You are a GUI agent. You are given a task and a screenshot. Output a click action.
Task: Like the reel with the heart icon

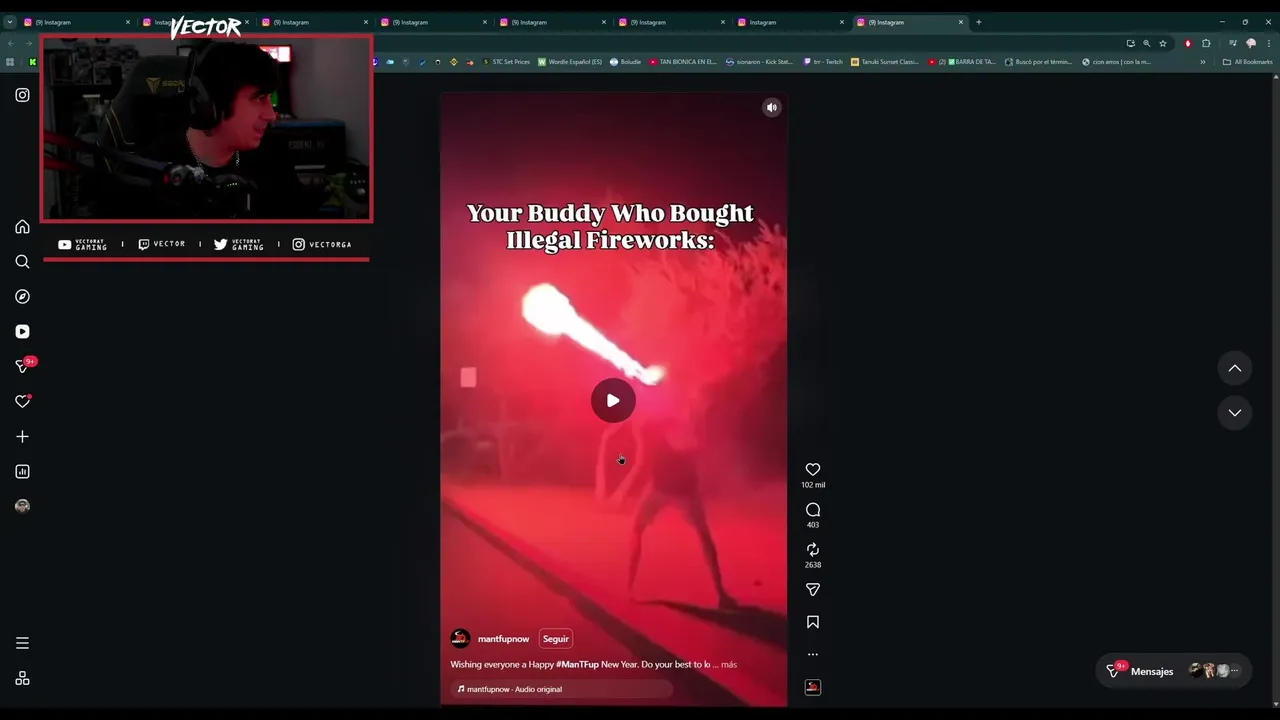click(x=813, y=470)
